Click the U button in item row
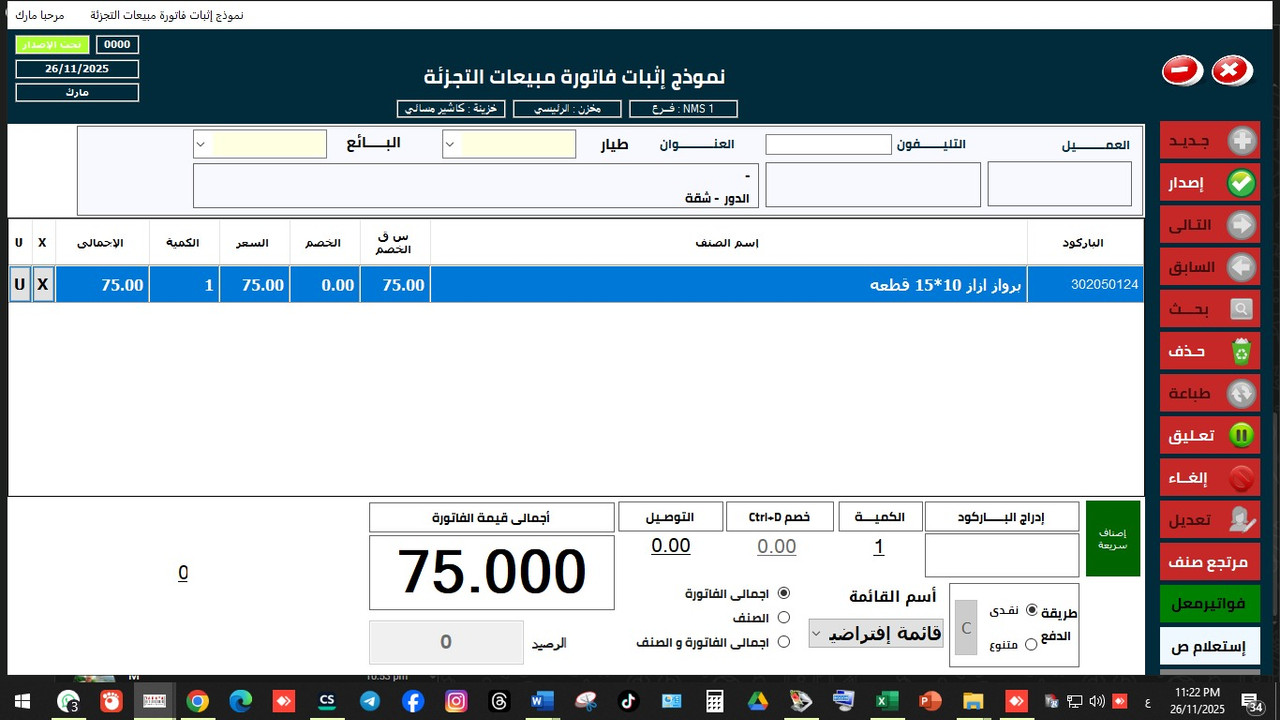The height and width of the screenshot is (720, 1280). tap(20, 285)
